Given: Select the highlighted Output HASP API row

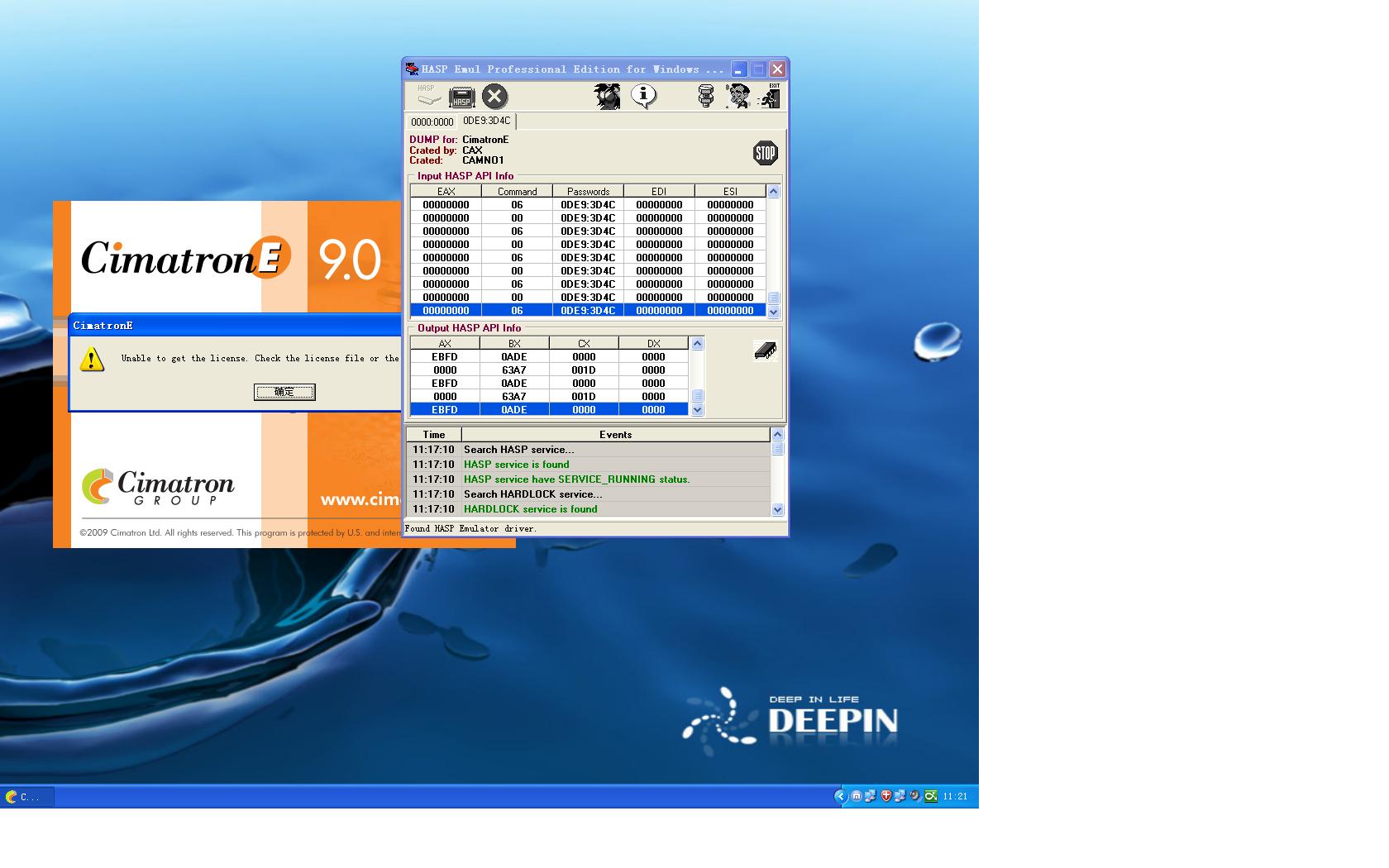Looking at the screenshot, I should coord(549,410).
